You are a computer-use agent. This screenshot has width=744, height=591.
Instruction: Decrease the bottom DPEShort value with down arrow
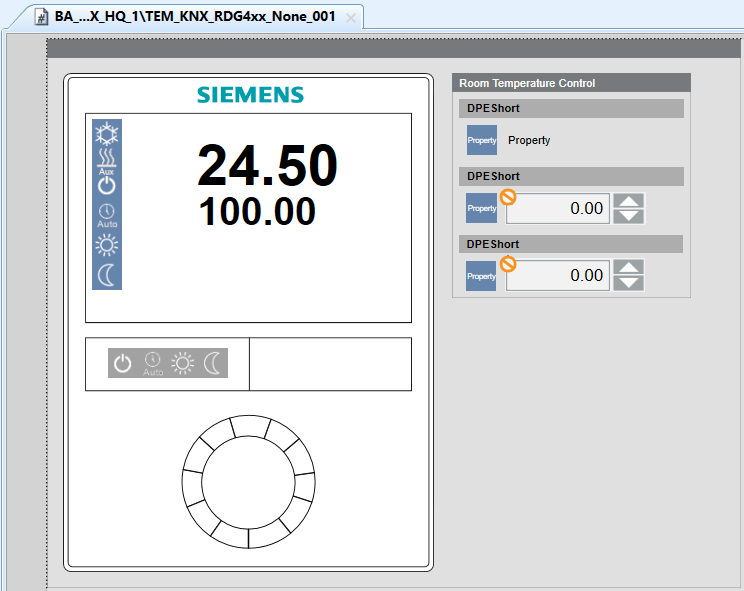[x=628, y=283]
